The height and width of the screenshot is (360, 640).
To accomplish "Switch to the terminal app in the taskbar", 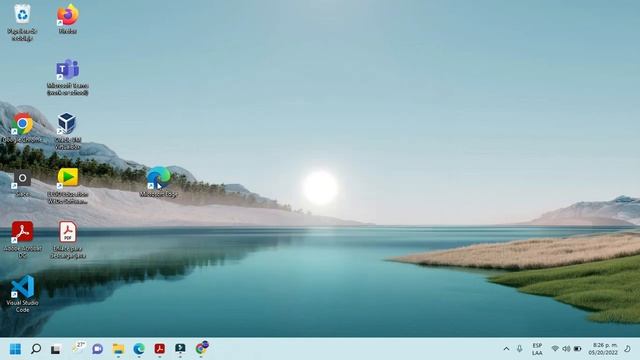I will pyautogui.click(x=180, y=349).
